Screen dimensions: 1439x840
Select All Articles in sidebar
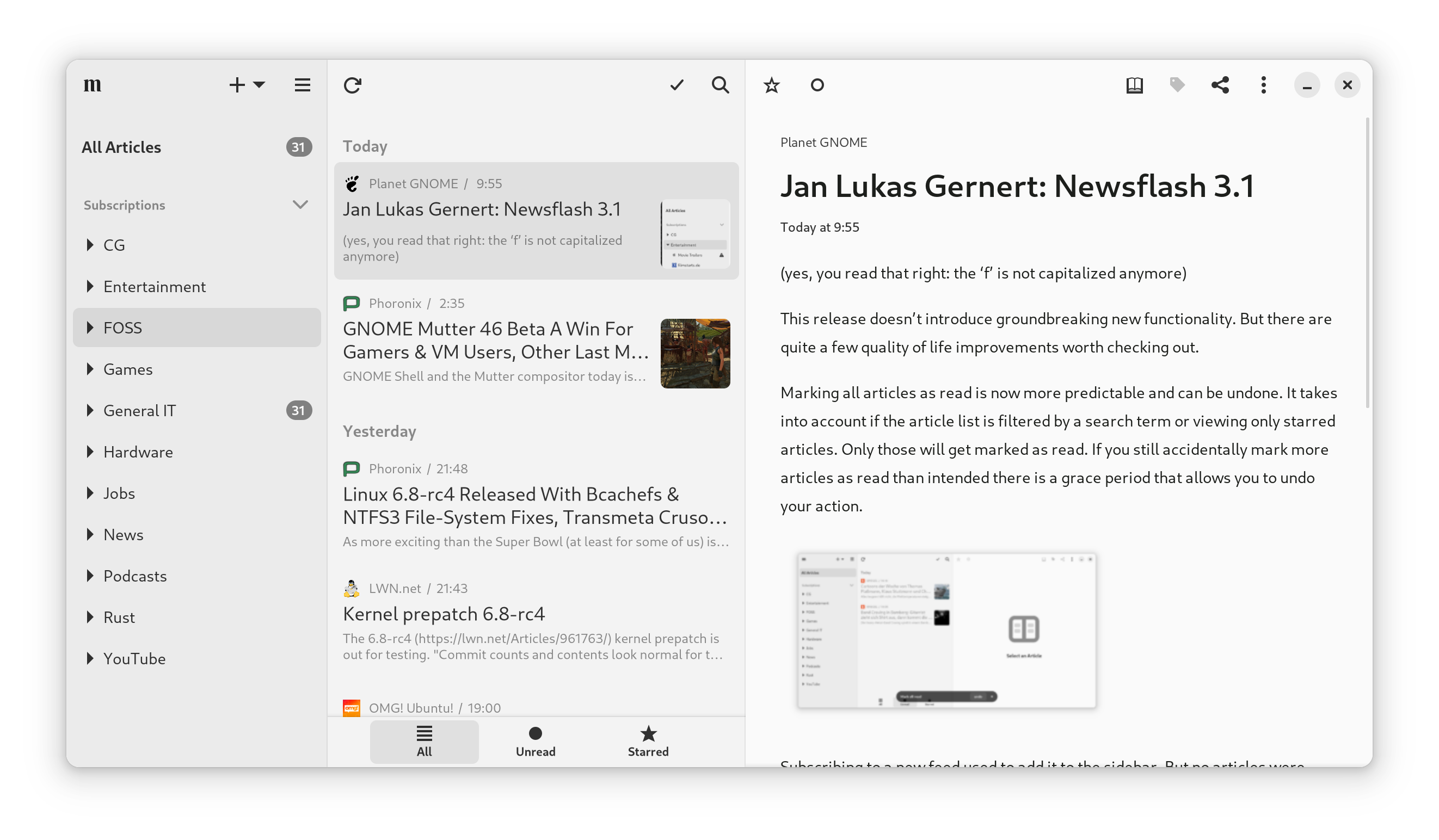pyautogui.click(x=121, y=147)
